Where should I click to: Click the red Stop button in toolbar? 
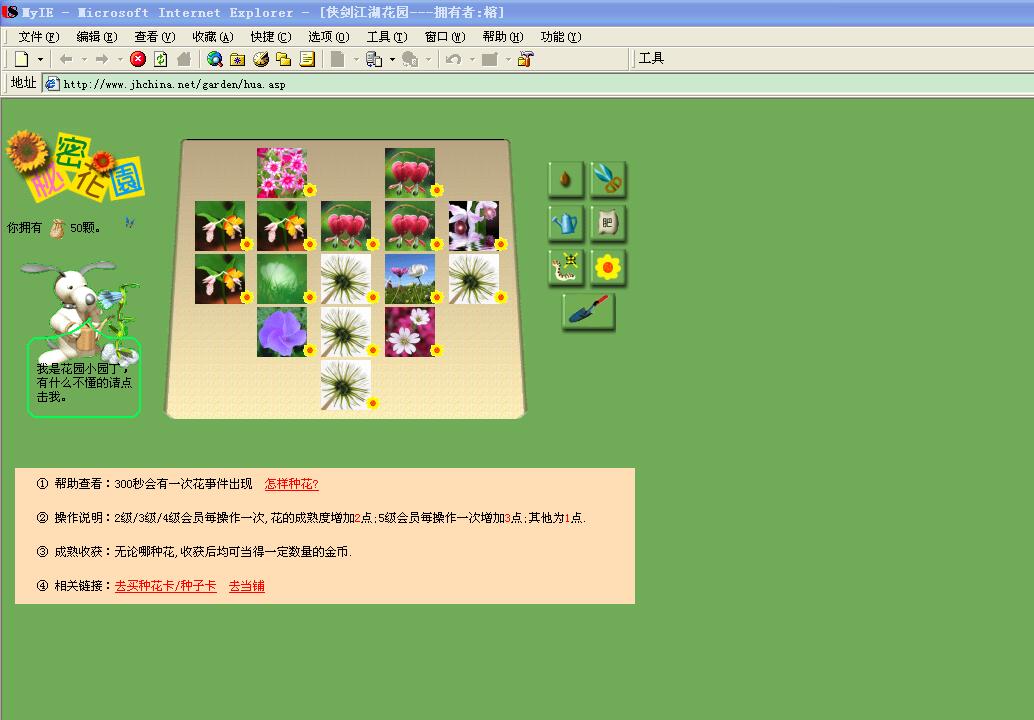(138, 59)
